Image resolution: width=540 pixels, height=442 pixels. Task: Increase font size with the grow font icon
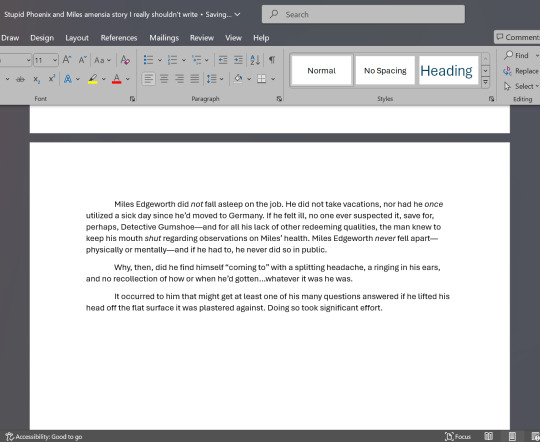67,60
